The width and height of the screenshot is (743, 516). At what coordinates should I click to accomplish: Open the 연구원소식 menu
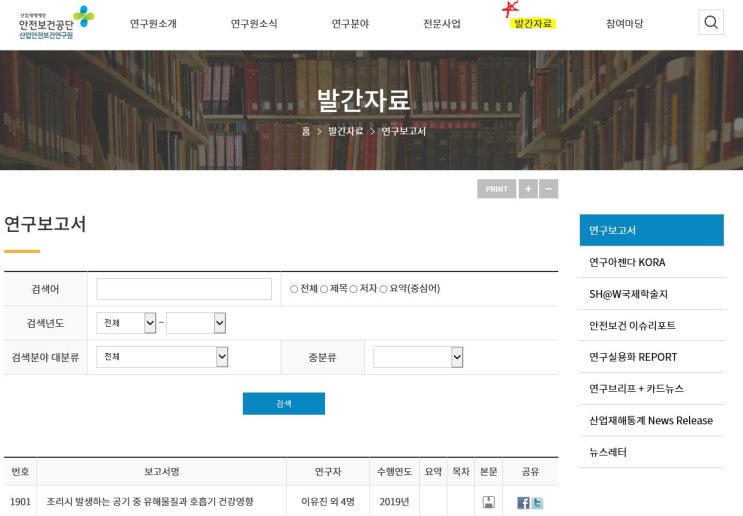click(254, 23)
